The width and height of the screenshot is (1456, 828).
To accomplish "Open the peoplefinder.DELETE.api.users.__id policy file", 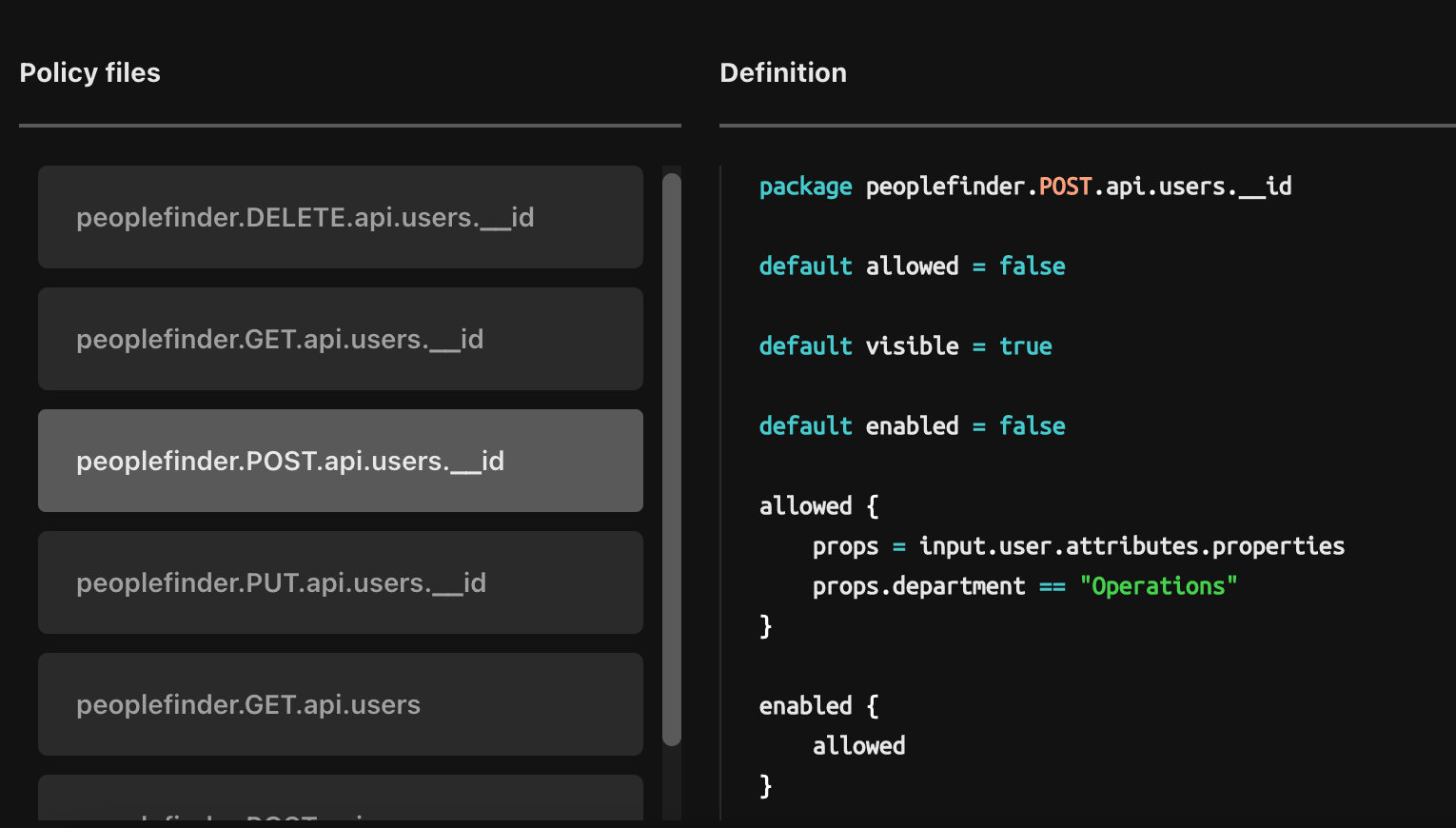I will pyautogui.click(x=340, y=217).
